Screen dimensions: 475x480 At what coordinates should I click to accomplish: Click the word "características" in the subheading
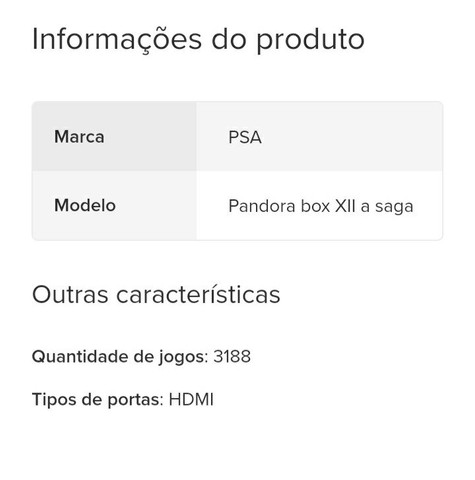(198, 295)
